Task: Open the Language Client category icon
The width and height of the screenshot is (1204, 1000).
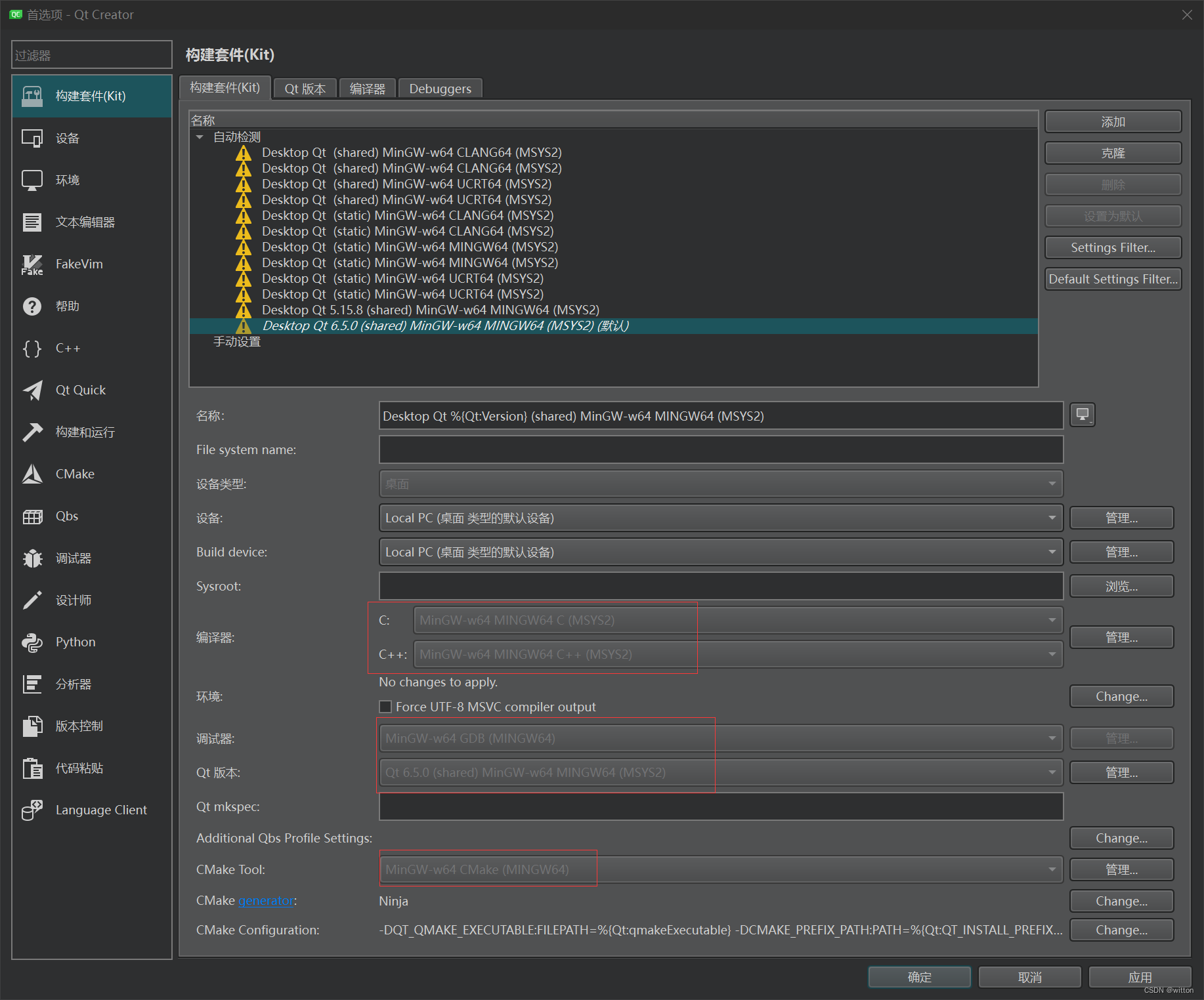Action: pyautogui.click(x=32, y=810)
